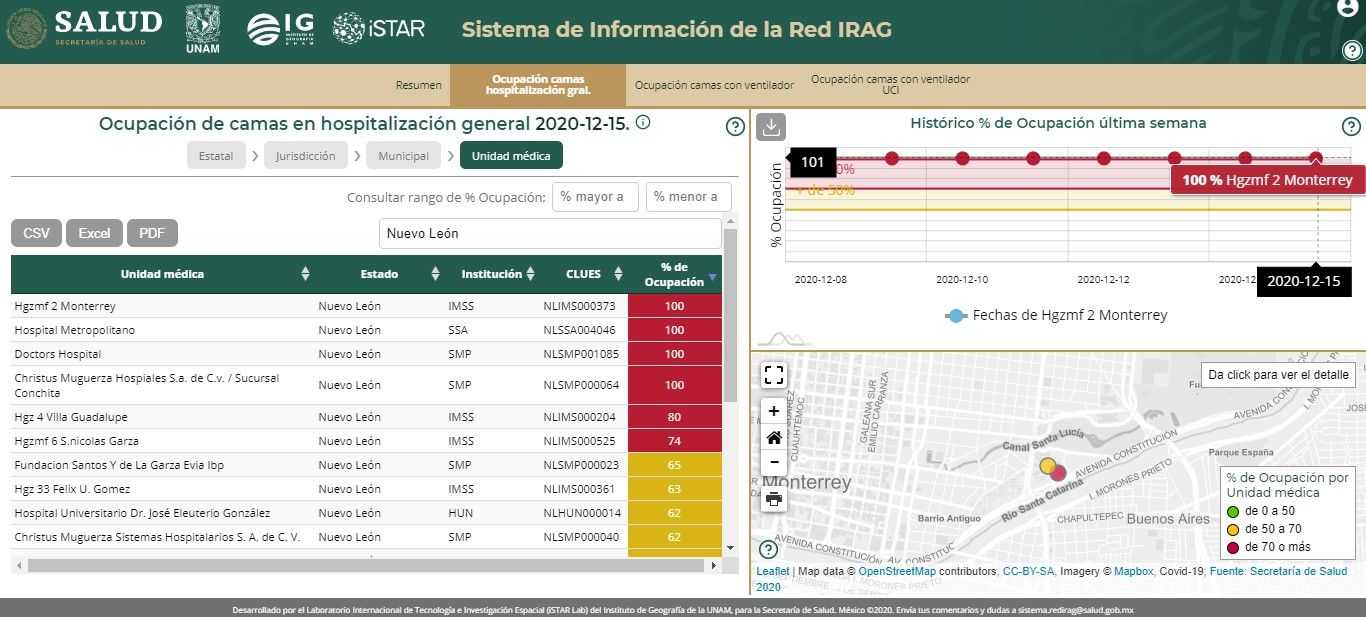Print the map

coord(773,499)
